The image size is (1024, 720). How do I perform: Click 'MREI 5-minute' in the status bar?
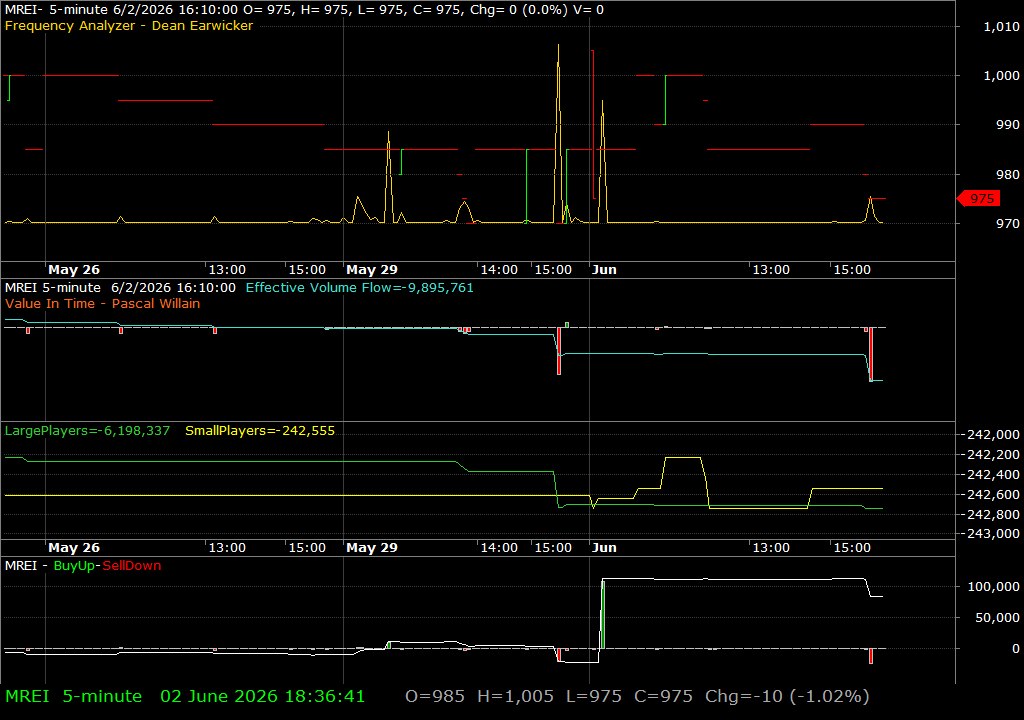click(x=73, y=696)
